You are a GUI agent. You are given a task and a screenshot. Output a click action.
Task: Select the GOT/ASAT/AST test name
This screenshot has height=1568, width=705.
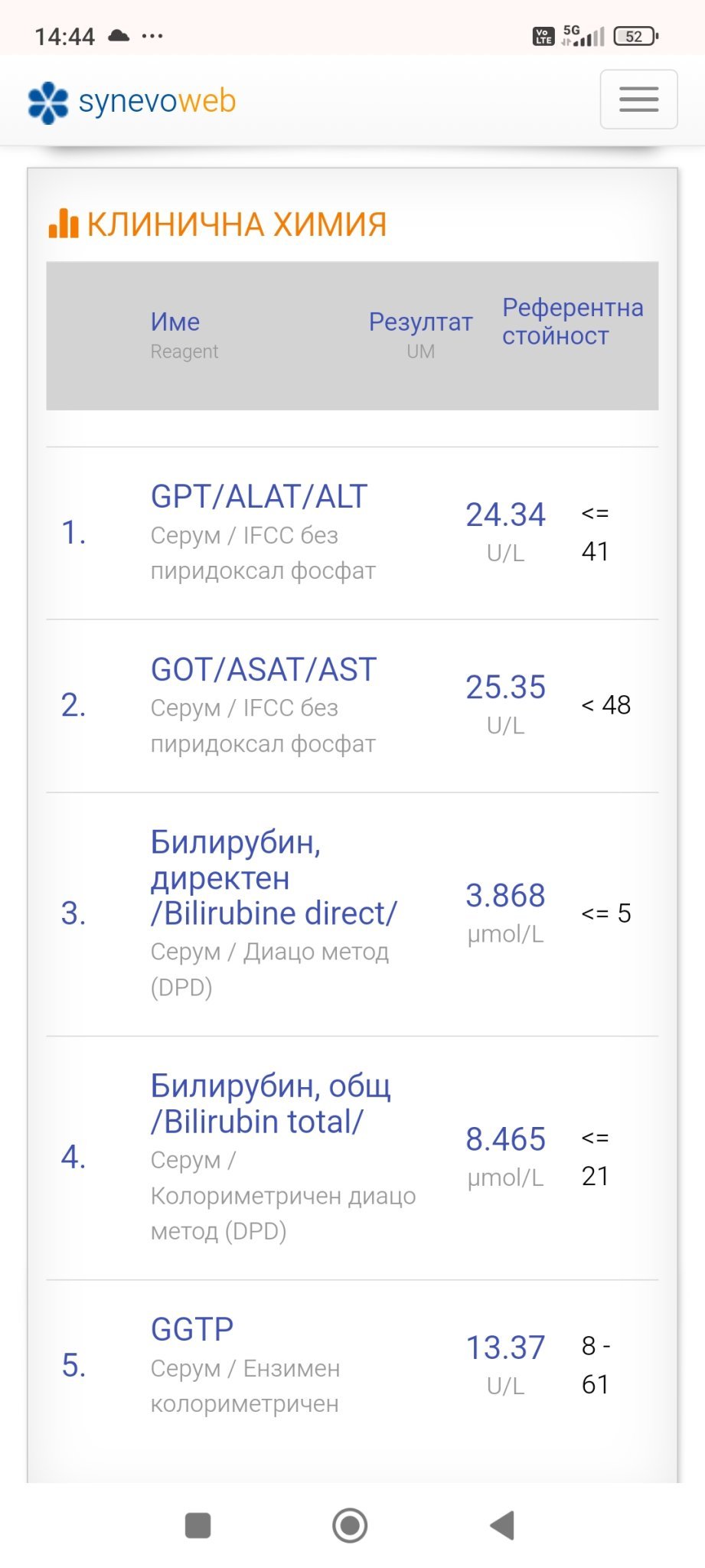click(263, 669)
